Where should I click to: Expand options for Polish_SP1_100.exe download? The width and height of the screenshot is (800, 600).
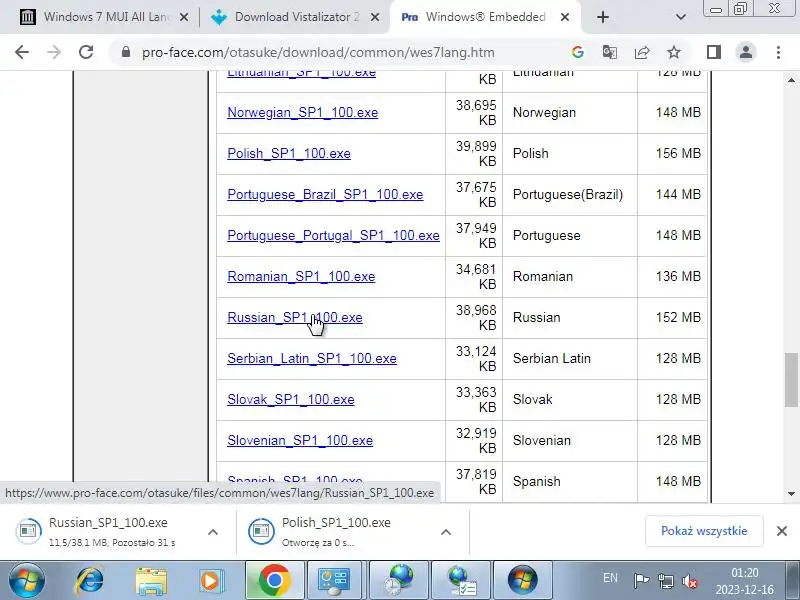click(445, 532)
